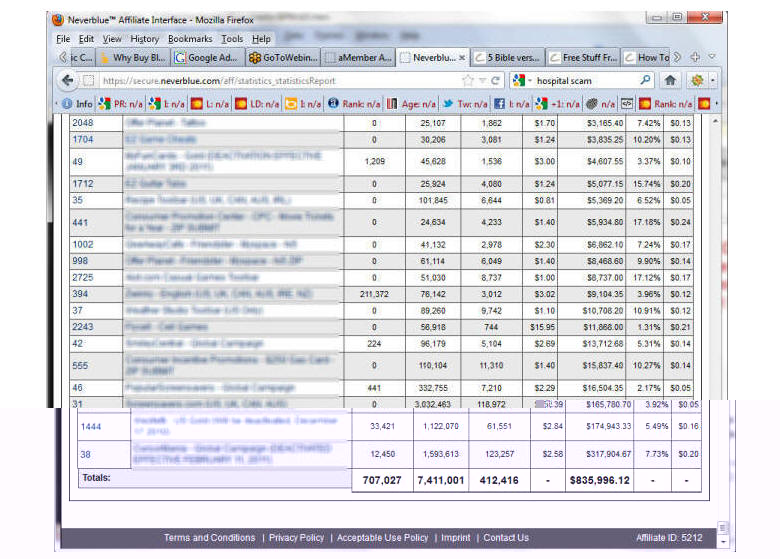Screen dimensions: 780x559
Task: Expand the list-all-tabs dropdown arrow
Action: click(x=711, y=58)
